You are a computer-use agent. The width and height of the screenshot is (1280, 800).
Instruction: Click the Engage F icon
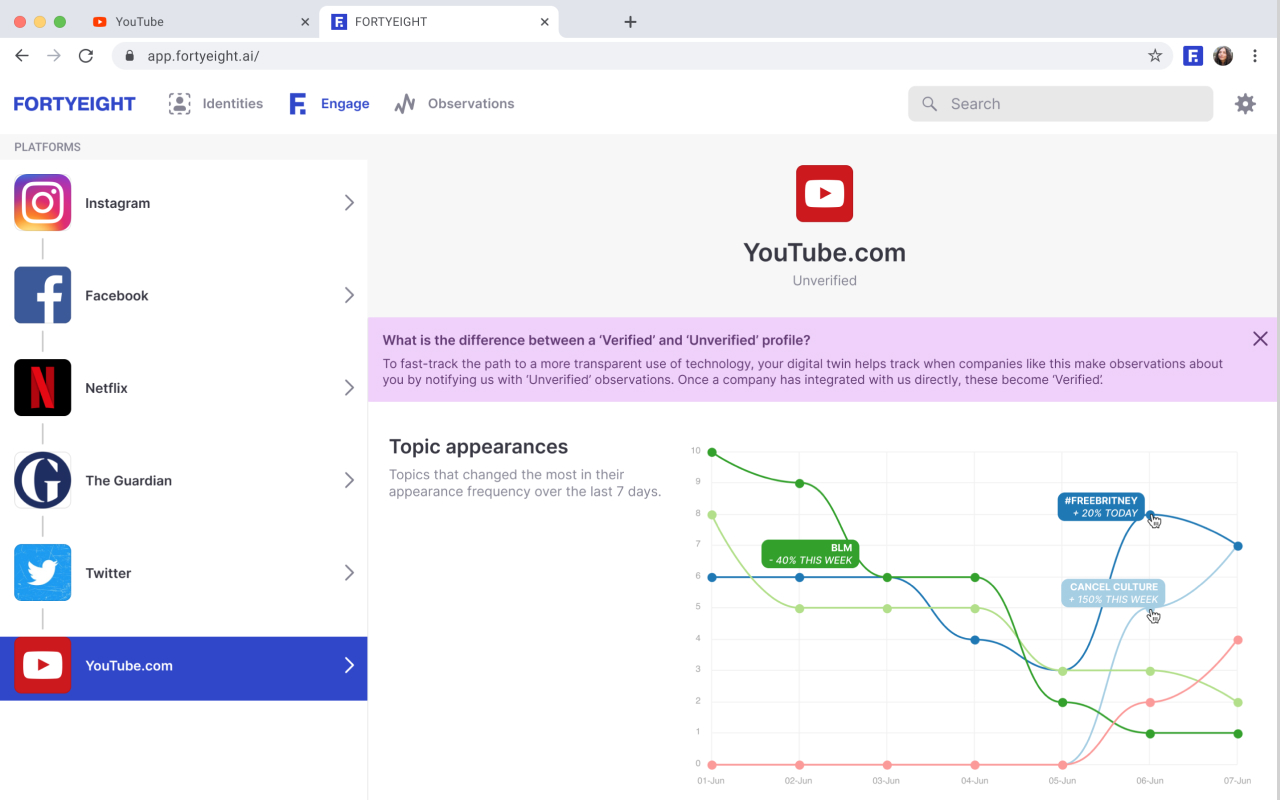click(x=297, y=103)
